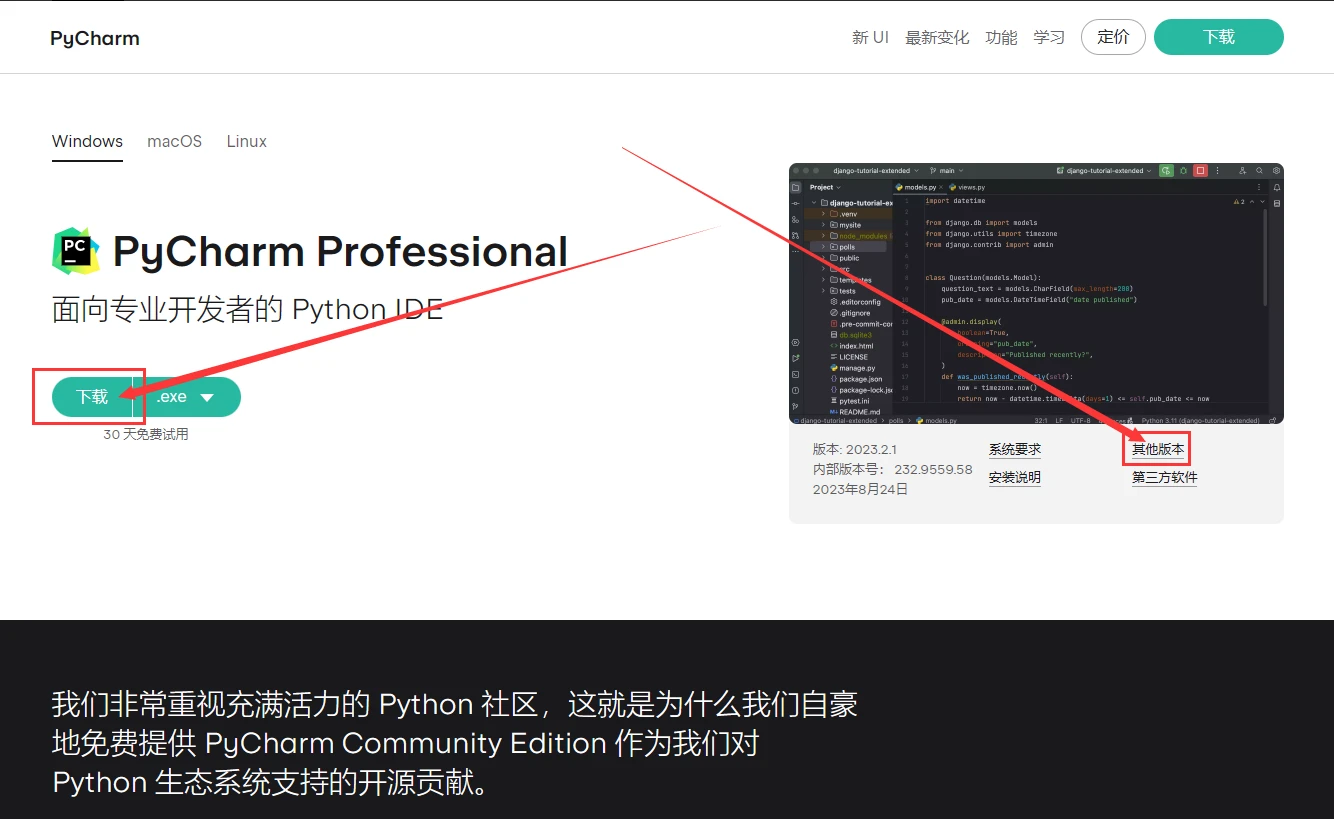This screenshot has height=819, width=1334.
Task: Open the 学习 navigation item
Action: 1049,37
